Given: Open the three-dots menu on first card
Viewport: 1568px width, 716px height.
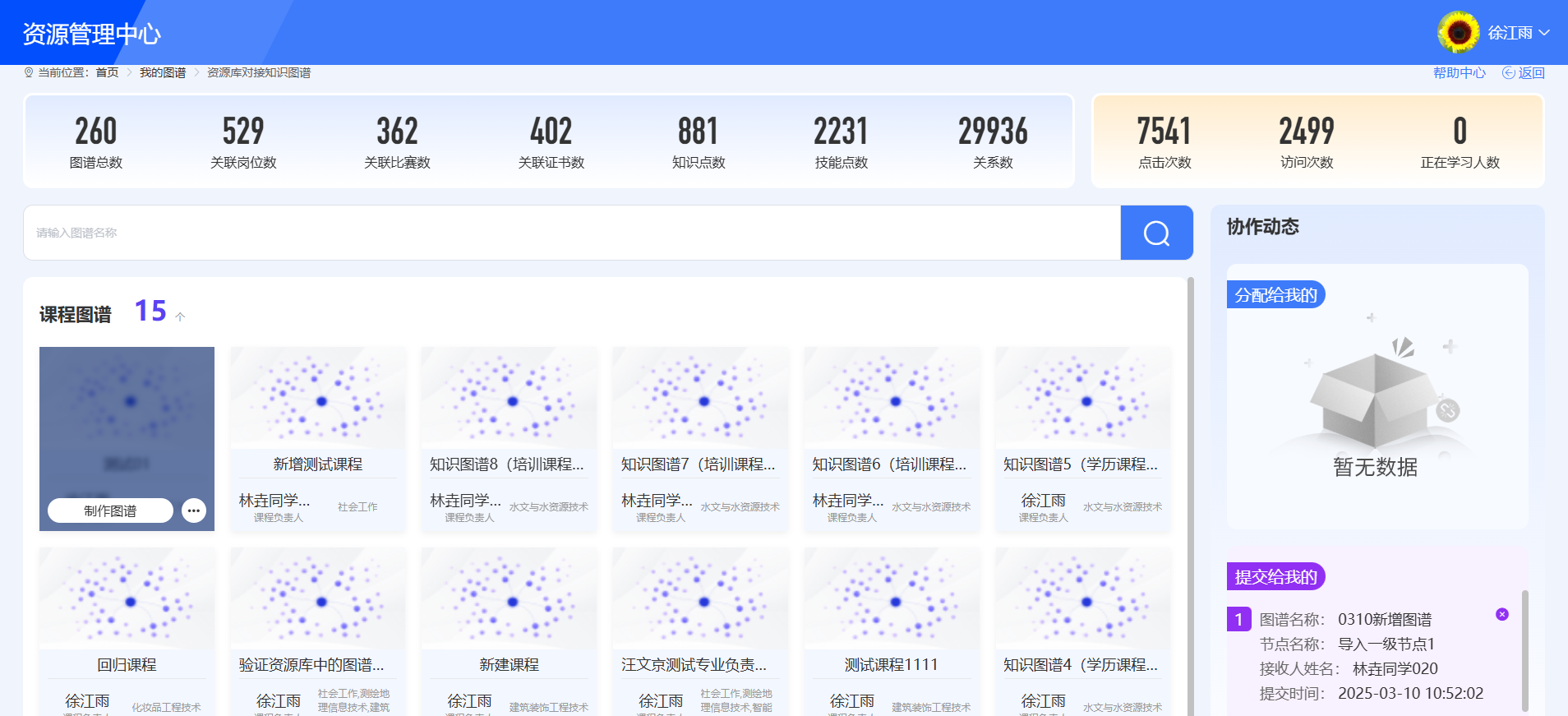Looking at the screenshot, I should pos(193,510).
